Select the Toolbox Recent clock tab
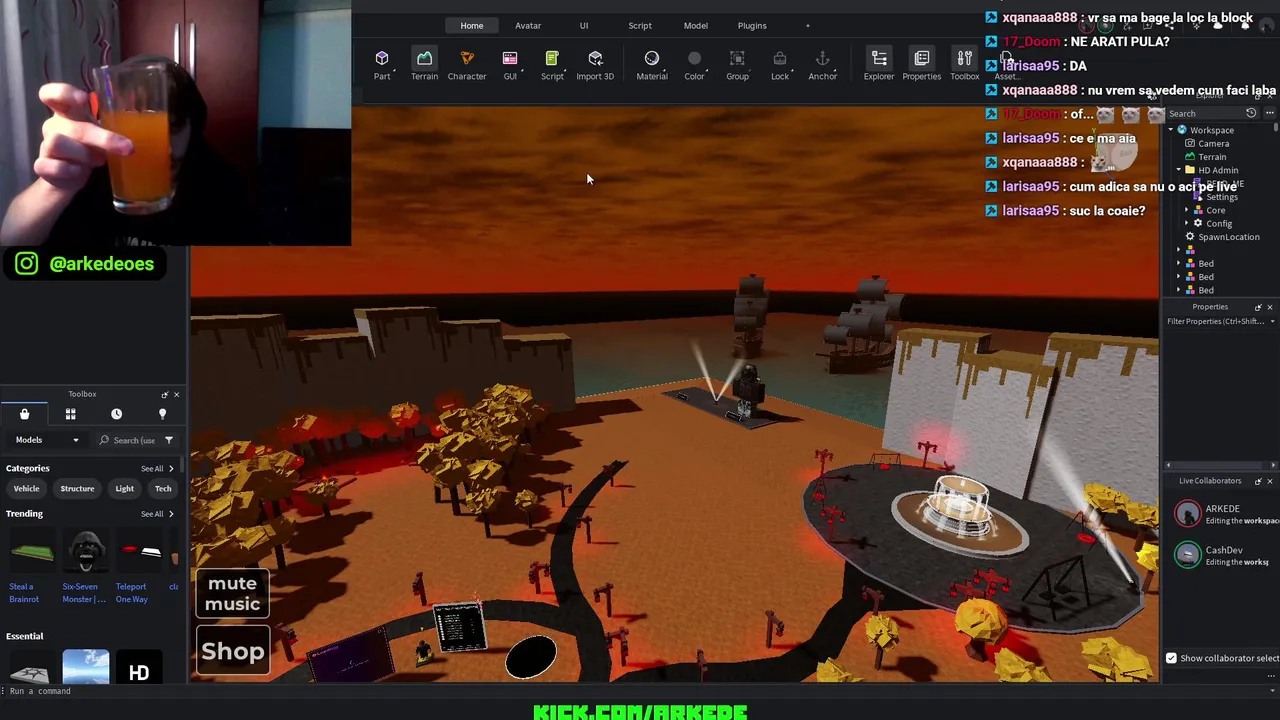Screen dimensions: 1280x720 pyautogui.click(x=116, y=414)
